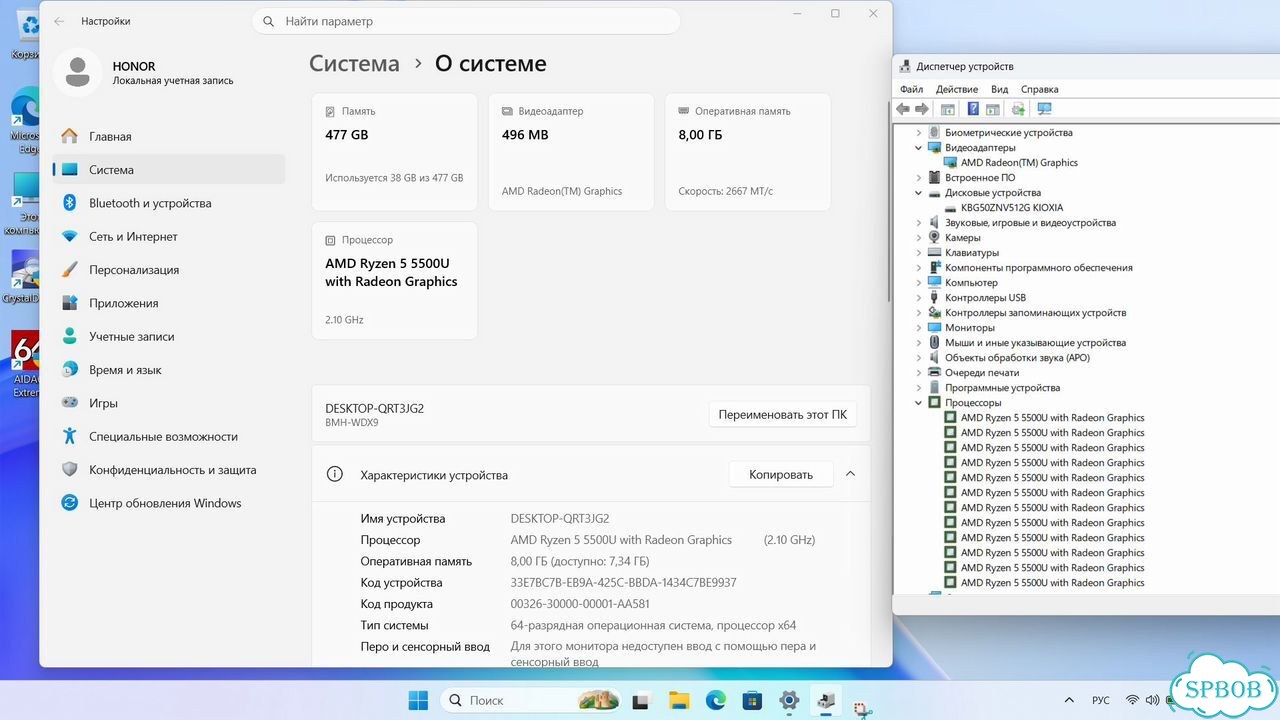Viewport: 1280px width, 720px height.
Task: Open Персонализация settings page
Action: (168, 270)
